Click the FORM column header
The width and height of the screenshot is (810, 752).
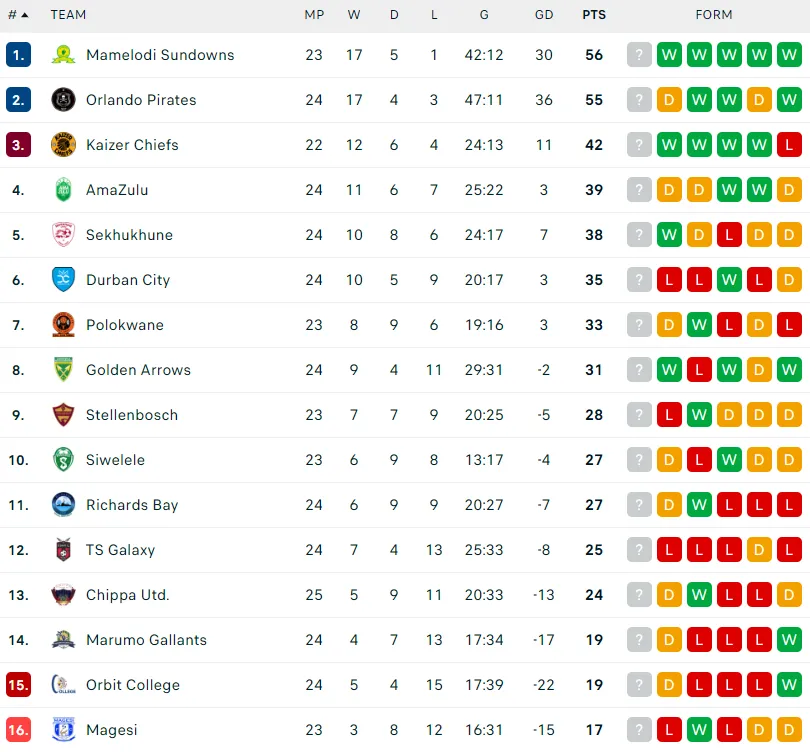coord(714,15)
